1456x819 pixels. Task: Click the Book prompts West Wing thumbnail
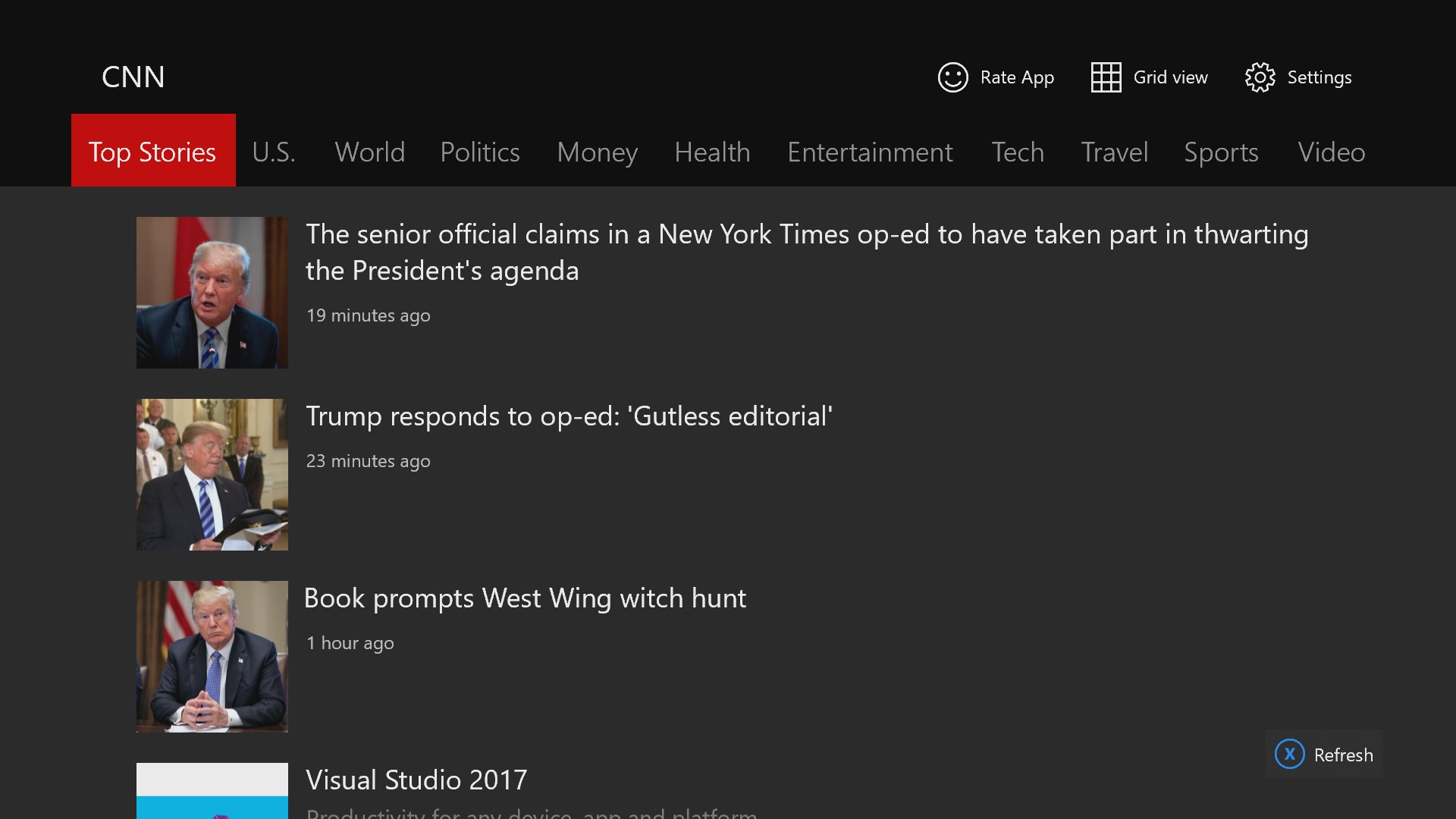coord(212,657)
